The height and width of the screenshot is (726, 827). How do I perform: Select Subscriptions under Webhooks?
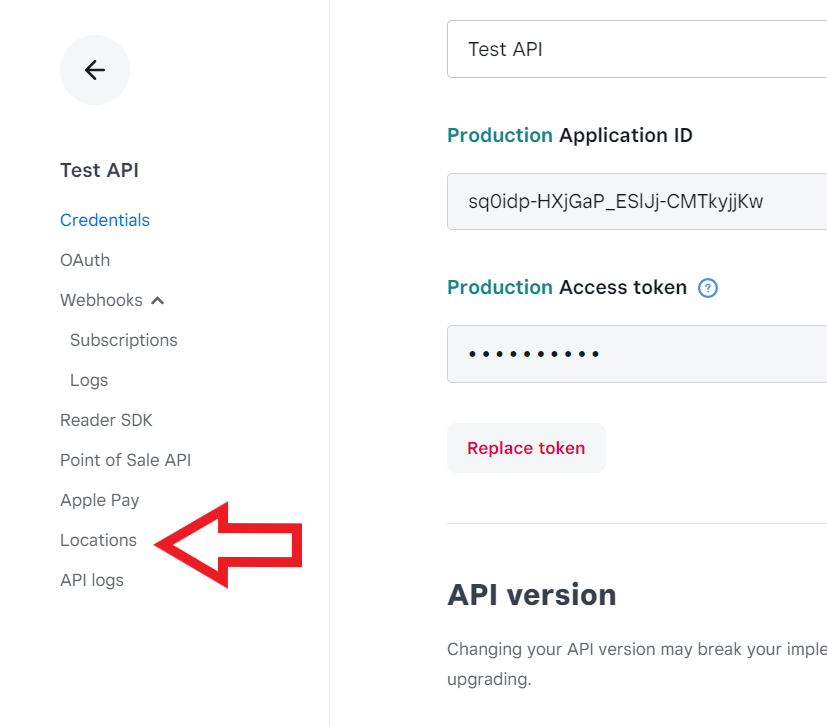(x=124, y=341)
